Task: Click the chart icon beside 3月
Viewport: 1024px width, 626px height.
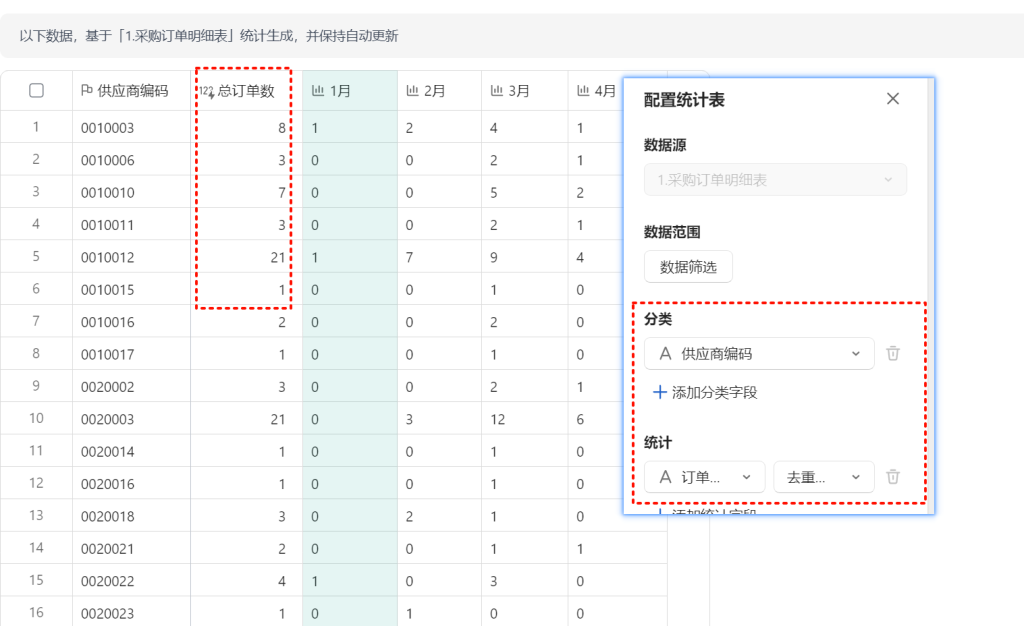Action: [x=496, y=91]
